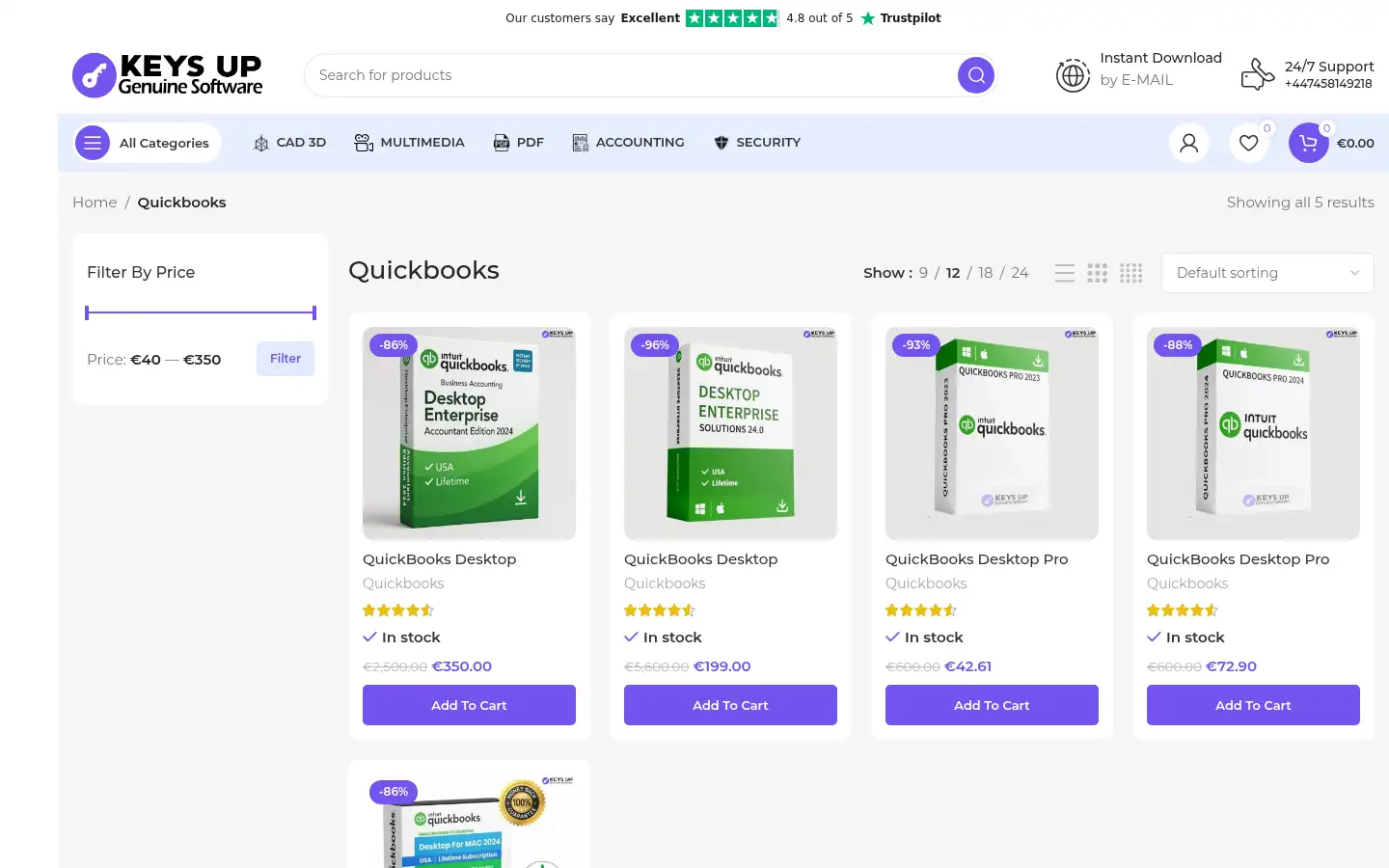Click the star rating of €72.90 product
The width and height of the screenshot is (1389, 868).
coord(1183,610)
